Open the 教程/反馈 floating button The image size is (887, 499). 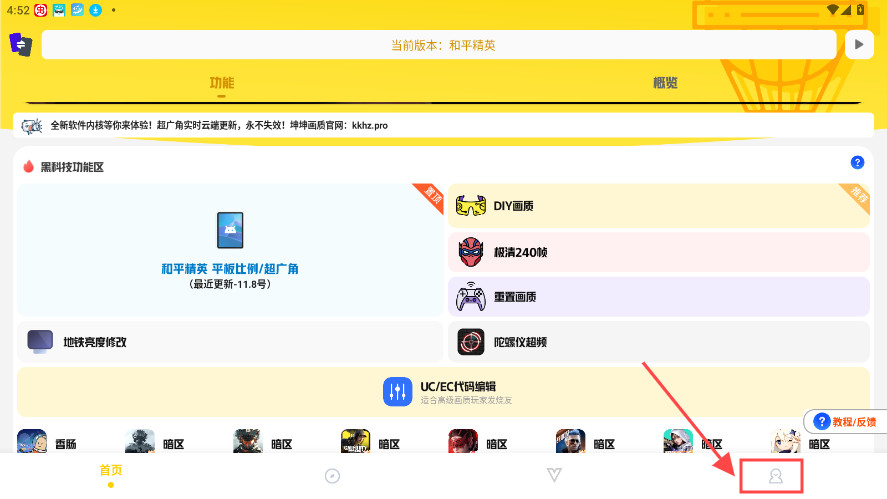[x=845, y=421]
